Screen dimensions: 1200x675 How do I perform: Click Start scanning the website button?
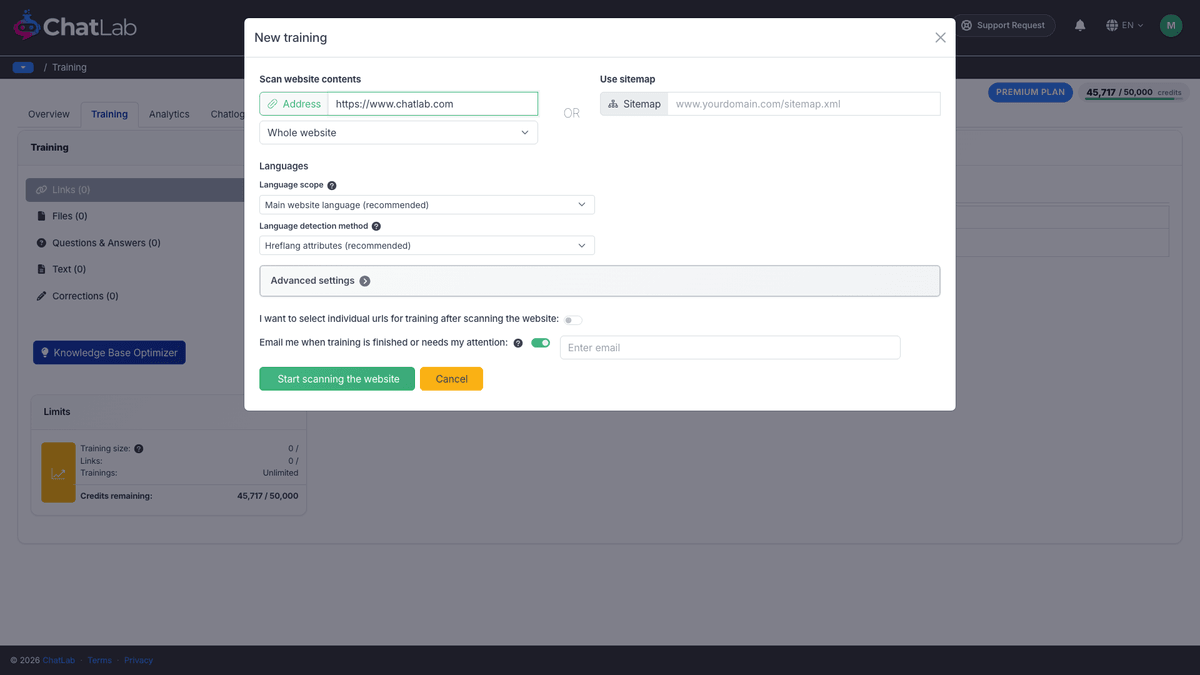point(337,379)
